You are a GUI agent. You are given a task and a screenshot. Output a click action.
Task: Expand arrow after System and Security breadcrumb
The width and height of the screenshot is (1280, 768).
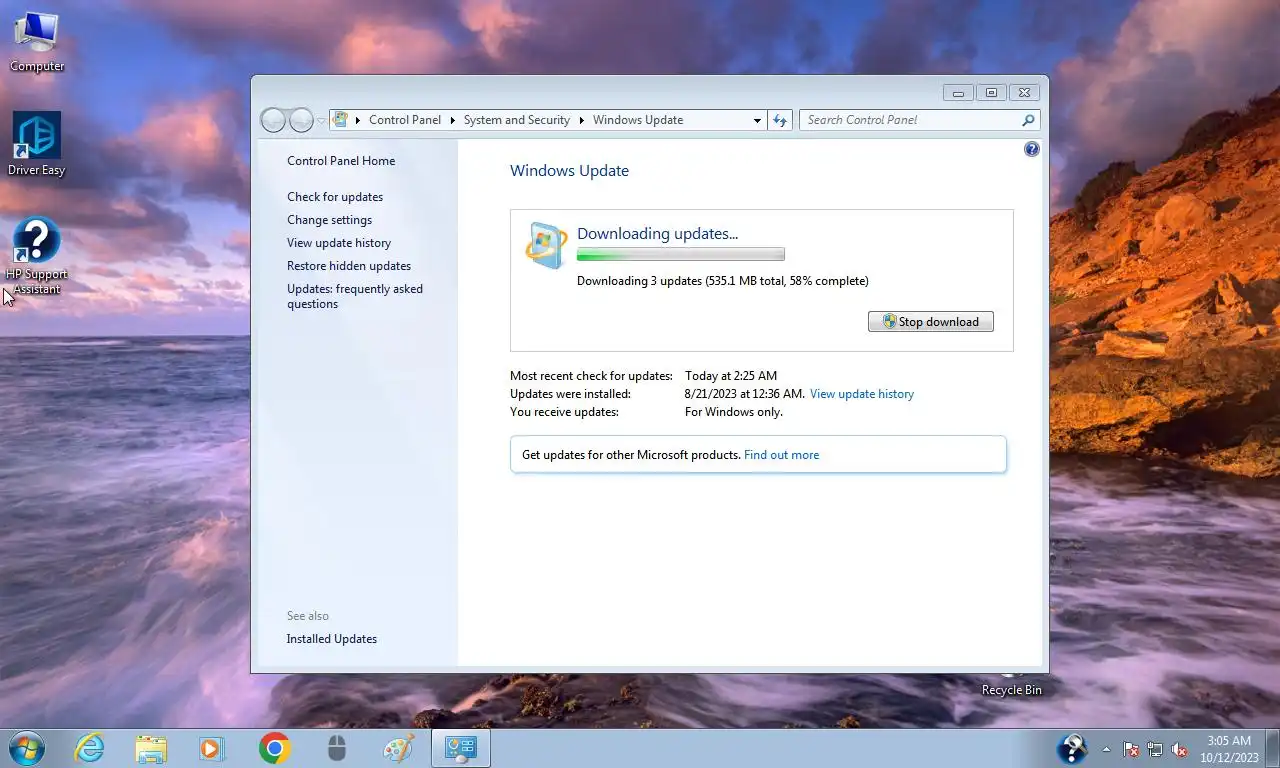(x=581, y=120)
